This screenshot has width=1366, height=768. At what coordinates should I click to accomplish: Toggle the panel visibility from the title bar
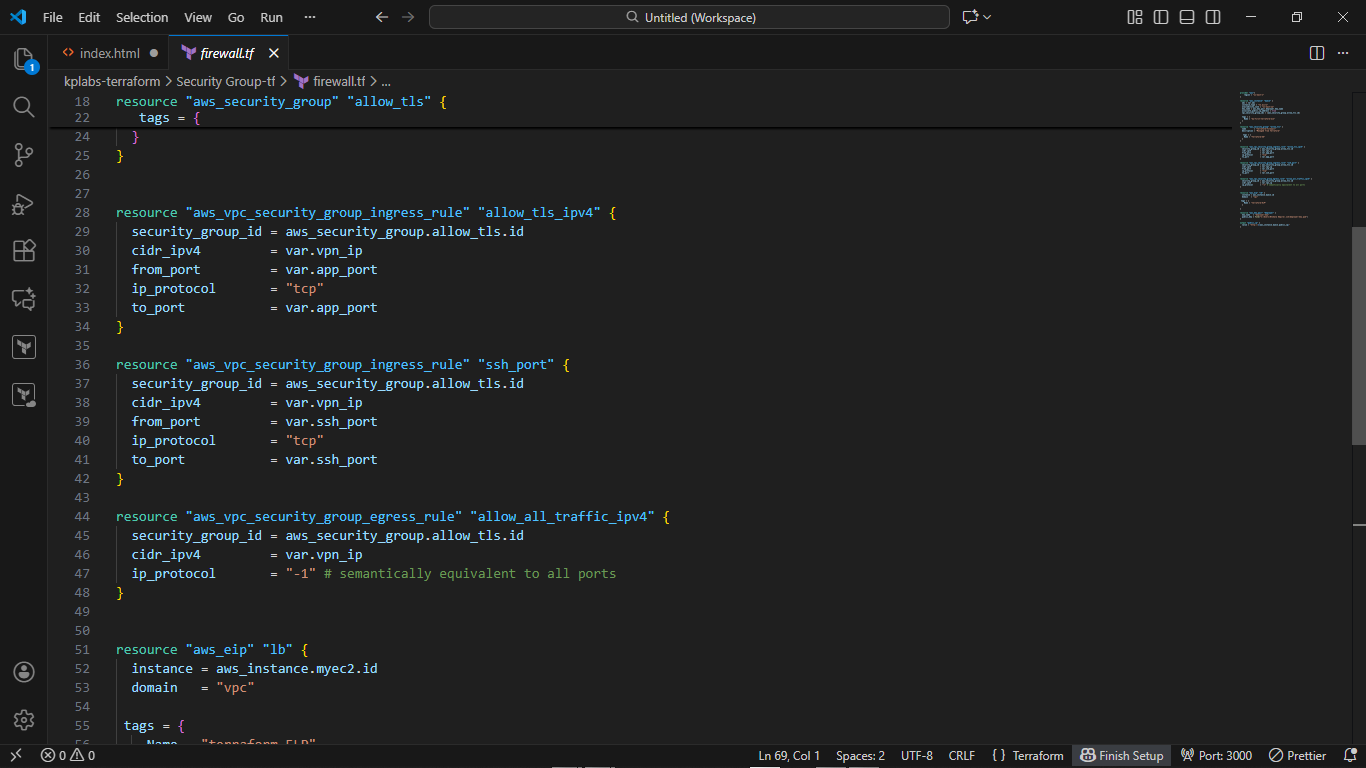pos(1186,17)
